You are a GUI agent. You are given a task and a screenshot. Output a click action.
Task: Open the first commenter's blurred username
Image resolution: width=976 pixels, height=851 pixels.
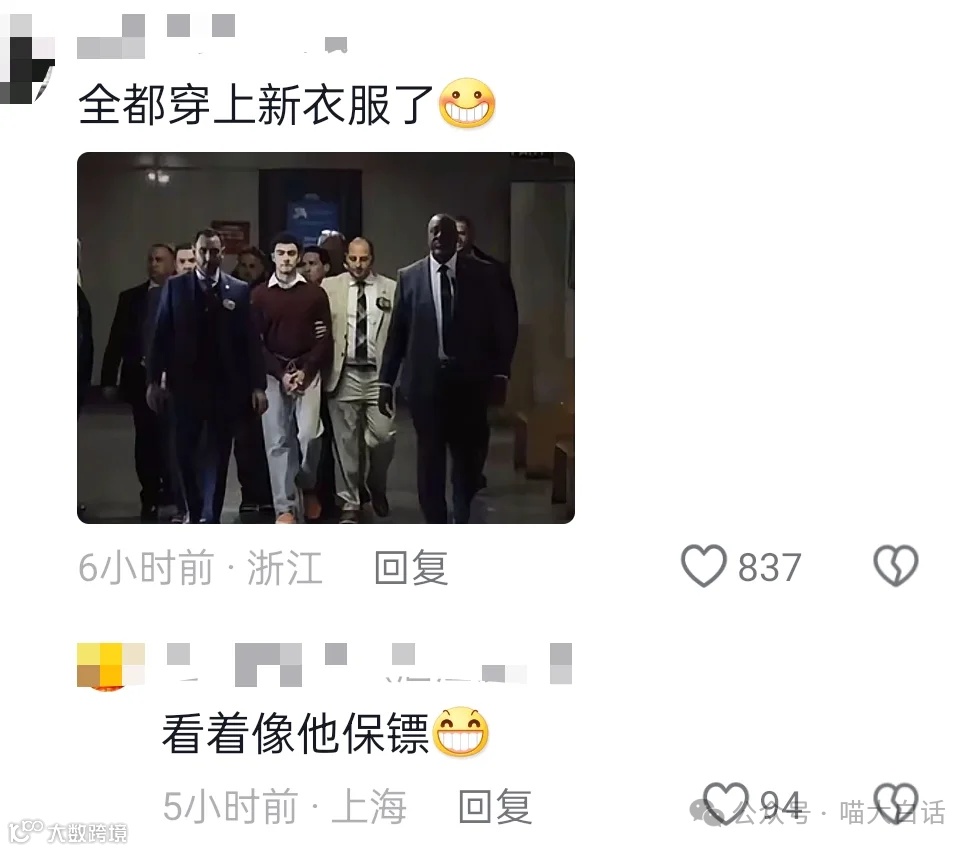[x=212, y=37]
